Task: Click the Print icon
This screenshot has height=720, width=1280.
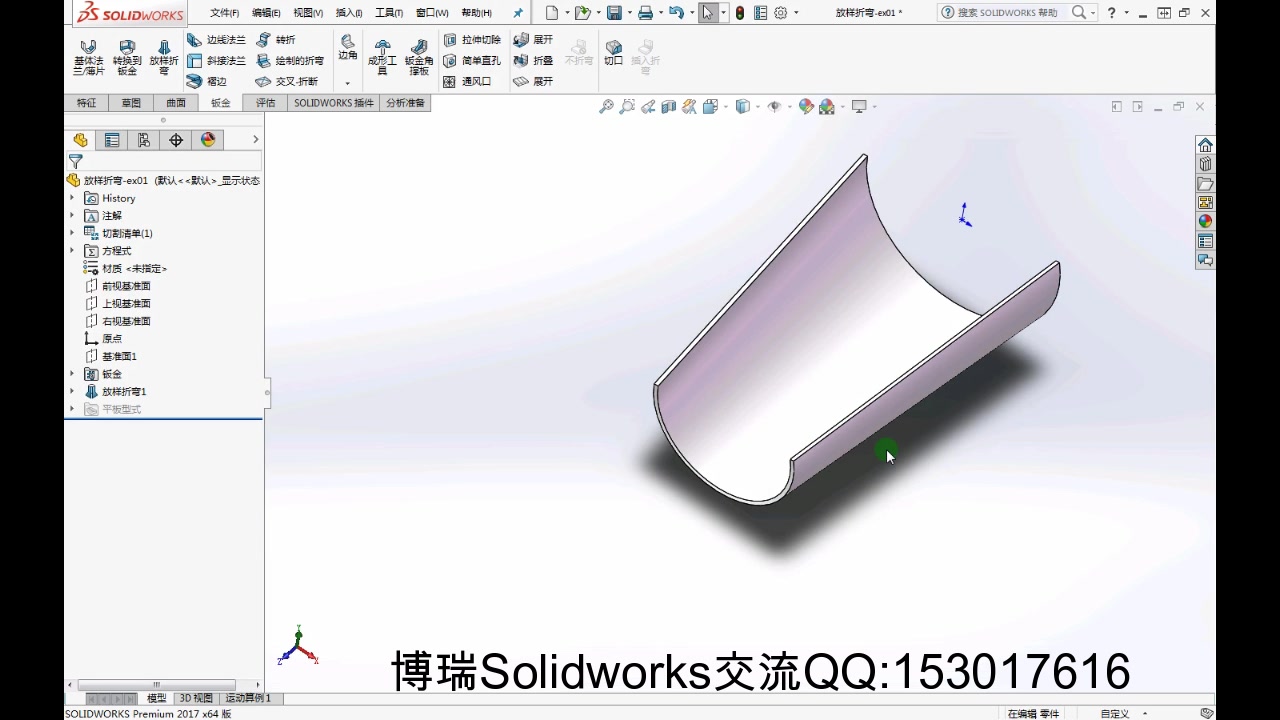Action: [x=645, y=13]
